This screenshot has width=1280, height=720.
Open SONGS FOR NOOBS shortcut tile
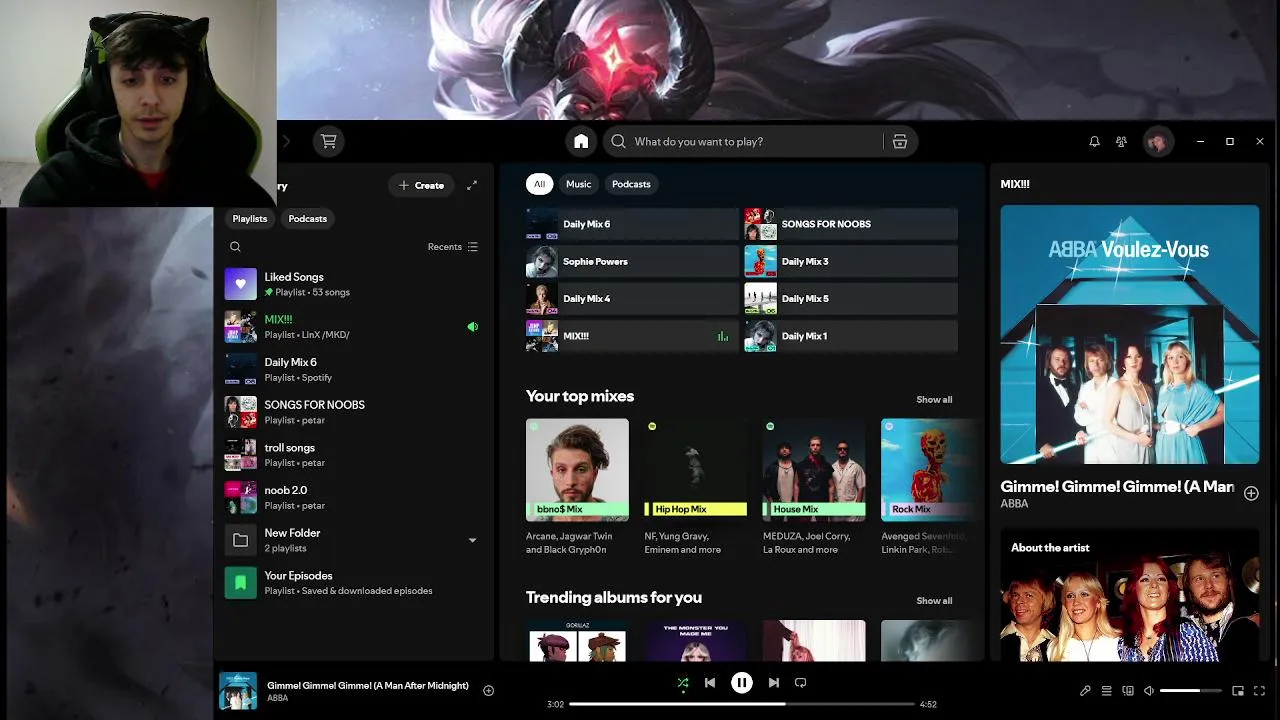[x=851, y=224]
